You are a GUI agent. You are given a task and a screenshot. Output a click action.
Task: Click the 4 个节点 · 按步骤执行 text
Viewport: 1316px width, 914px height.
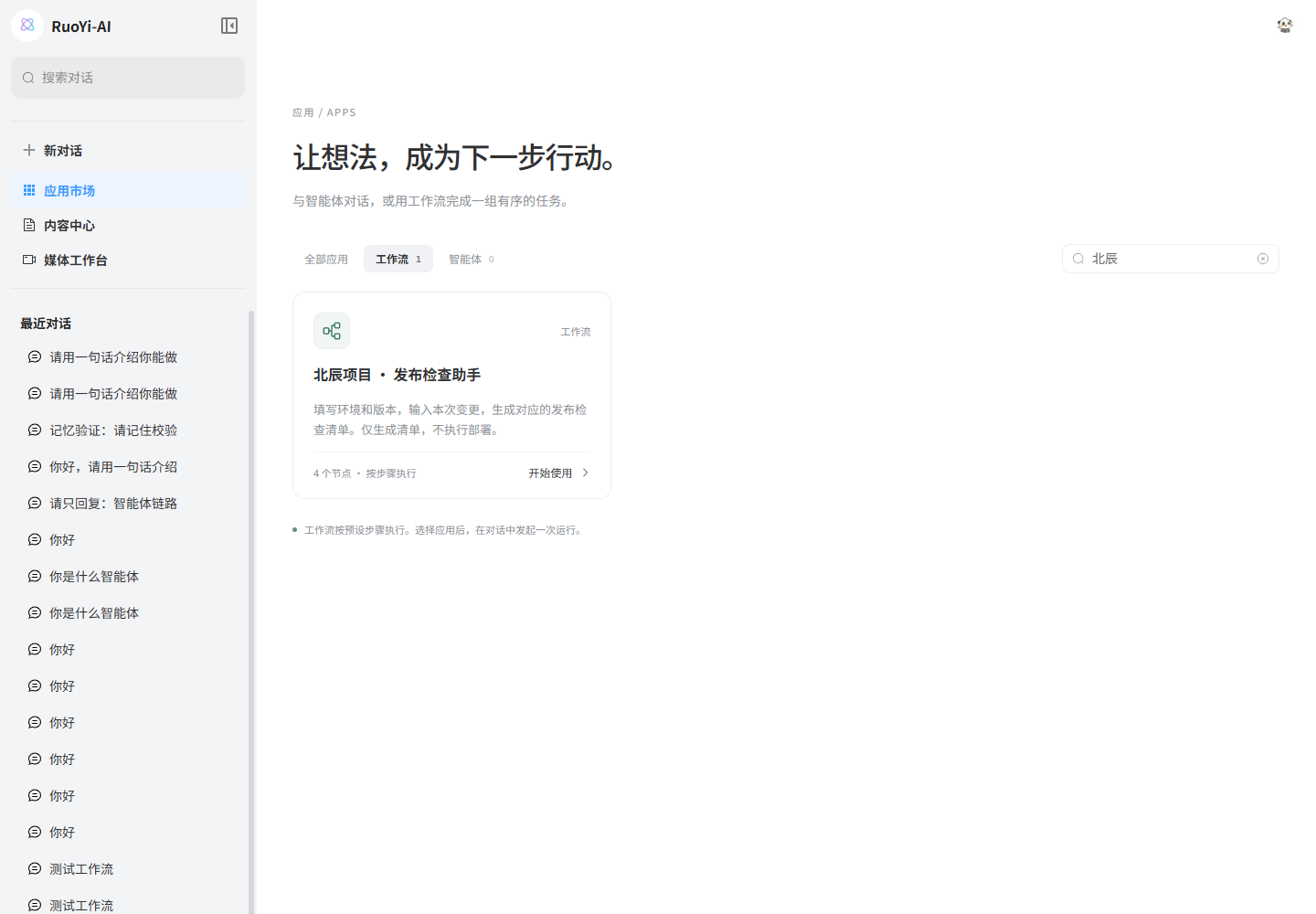[x=365, y=473]
